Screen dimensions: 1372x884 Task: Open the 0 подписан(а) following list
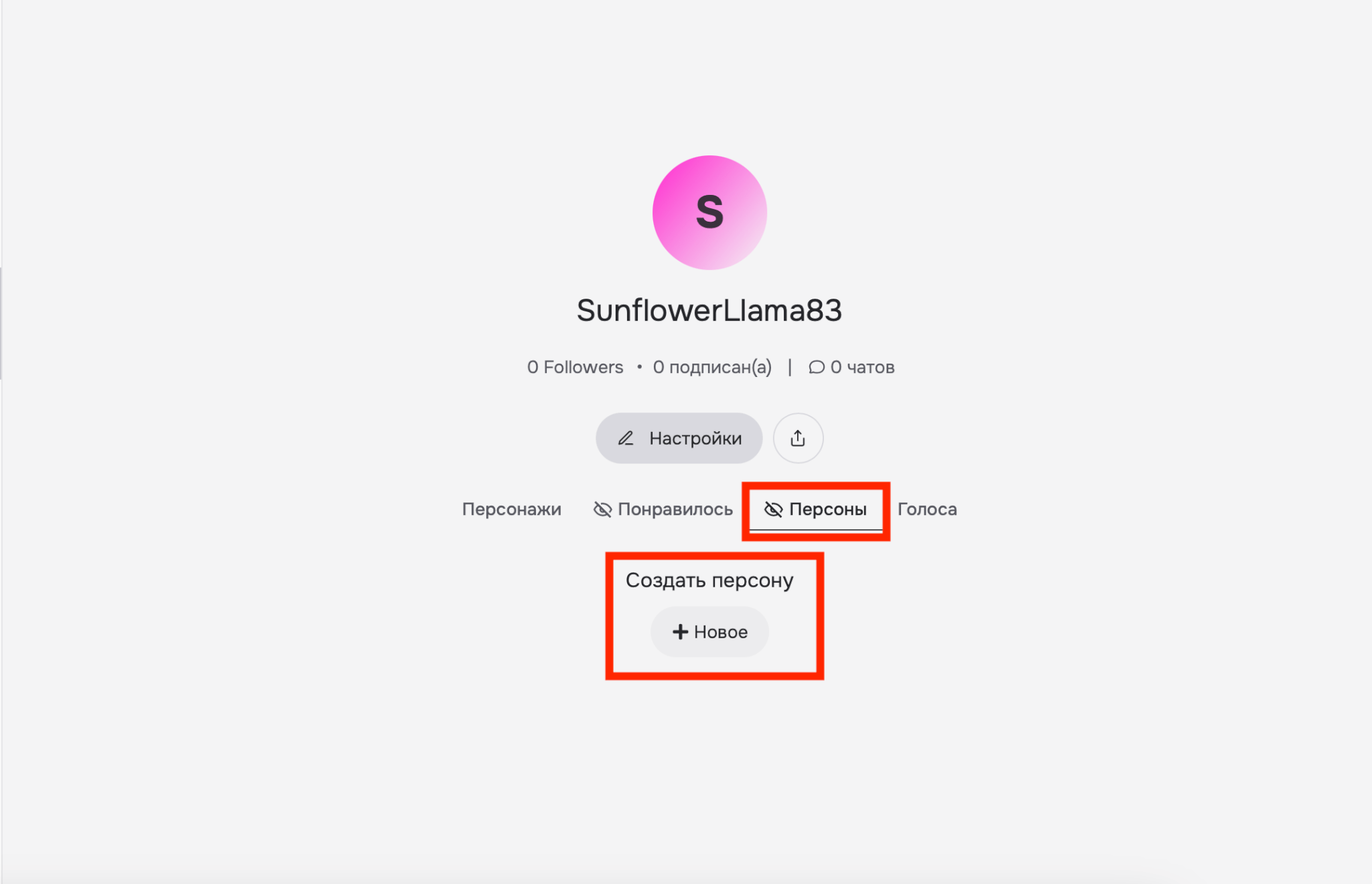(712, 367)
